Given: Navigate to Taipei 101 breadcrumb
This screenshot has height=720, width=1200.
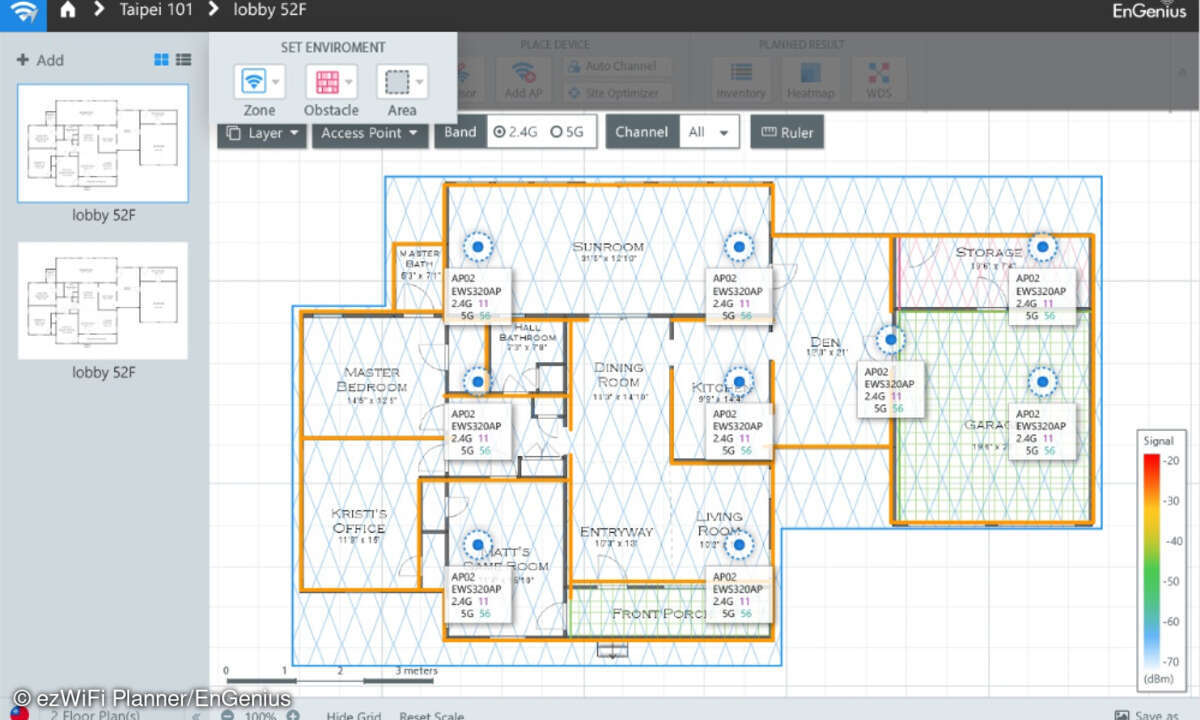Looking at the screenshot, I should [x=156, y=11].
